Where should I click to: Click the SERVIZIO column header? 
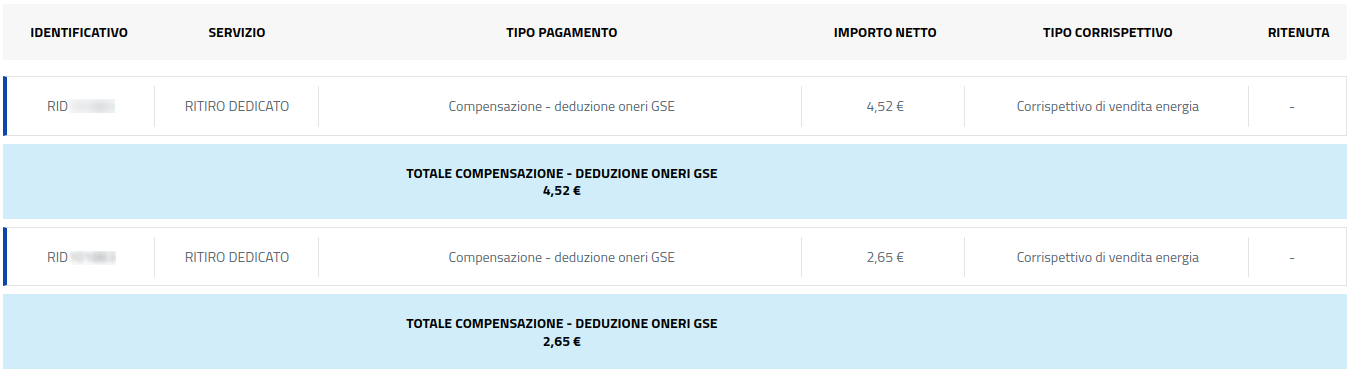tap(237, 33)
